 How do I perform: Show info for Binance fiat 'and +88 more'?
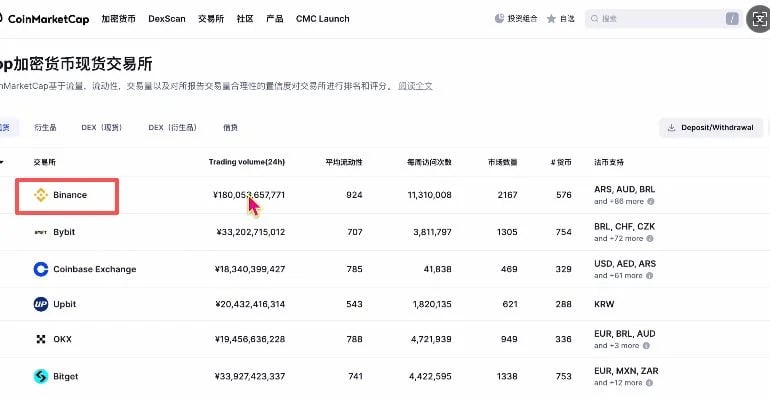[651, 201]
